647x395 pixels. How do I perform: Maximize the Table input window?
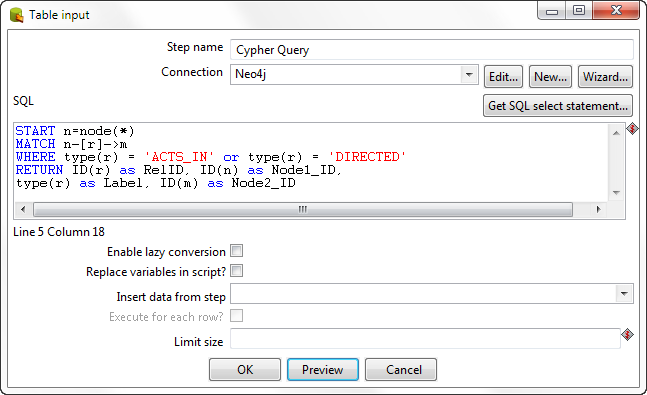[579, 11]
